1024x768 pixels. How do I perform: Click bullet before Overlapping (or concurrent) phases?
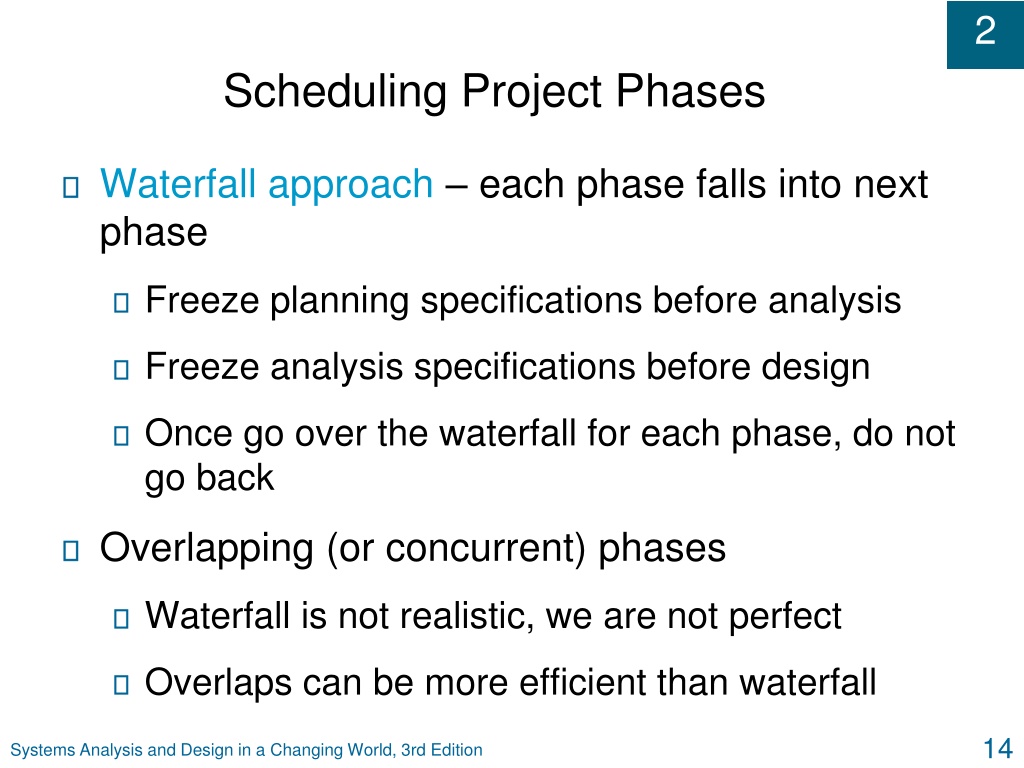pyautogui.click(x=71, y=551)
